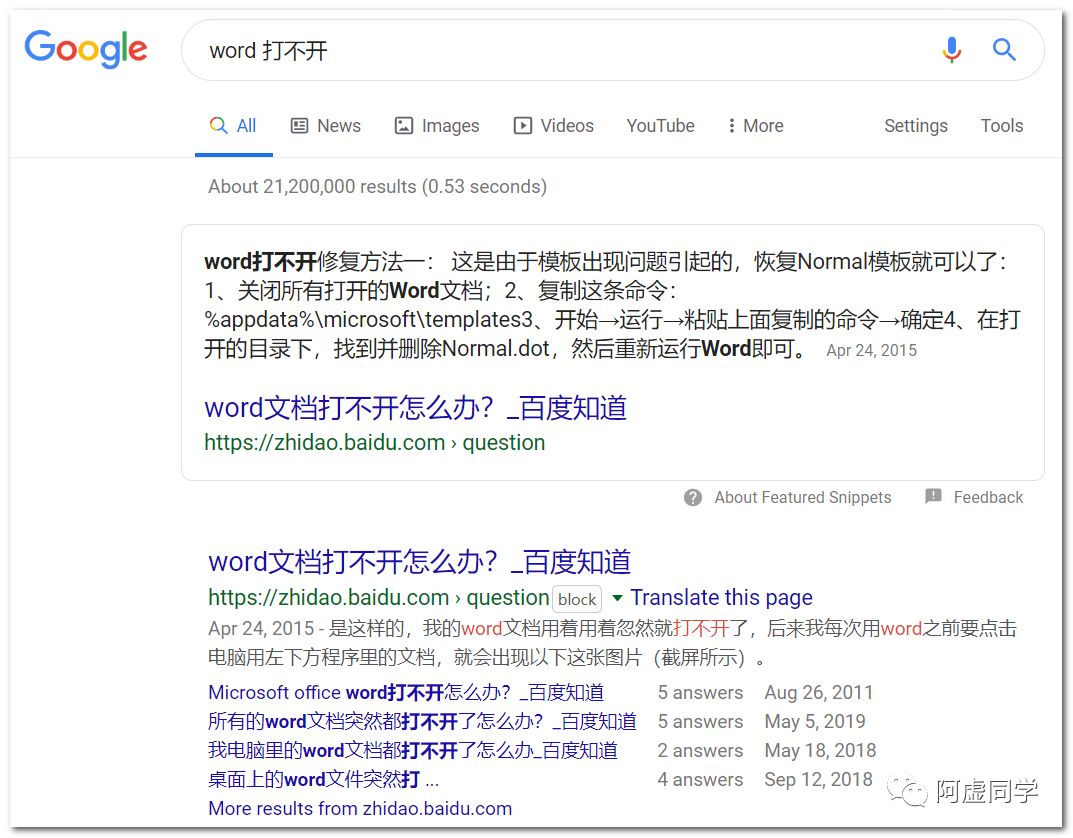Click the Feedback flag icon

click(x=933, y=496)
